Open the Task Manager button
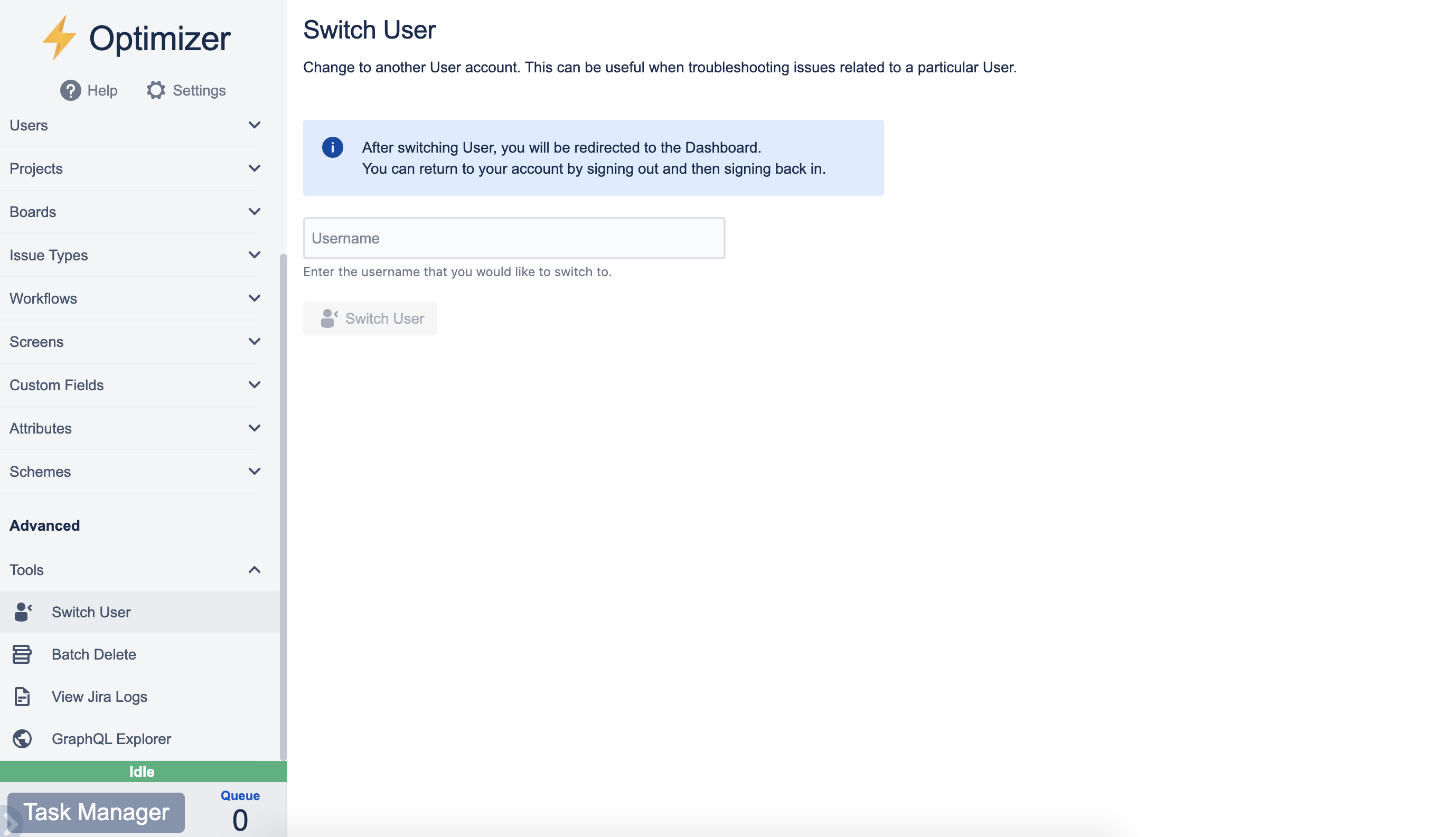 point(96,812)
